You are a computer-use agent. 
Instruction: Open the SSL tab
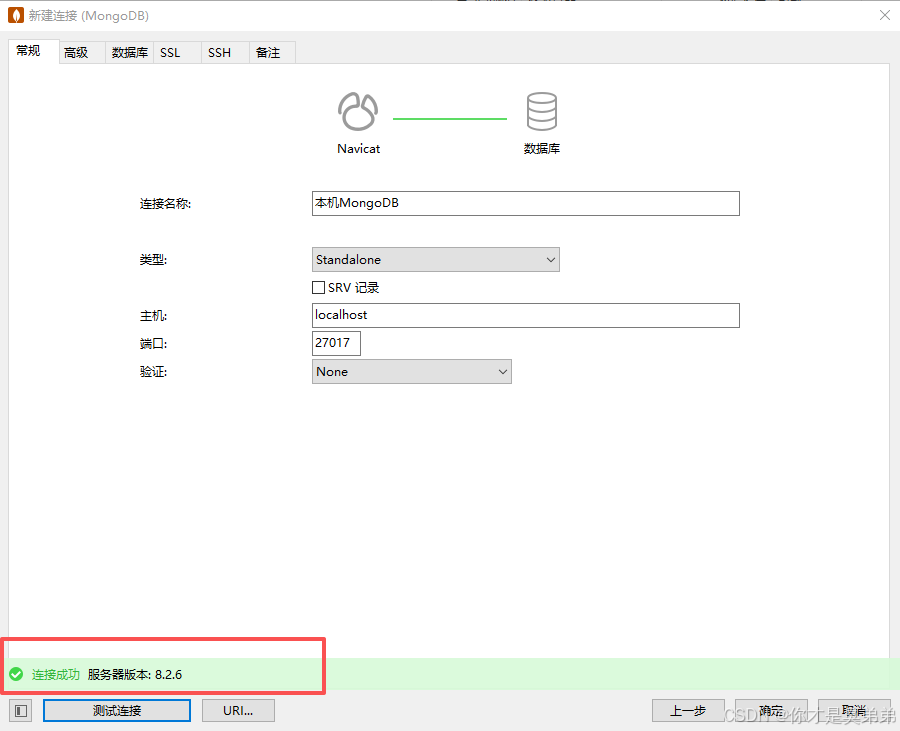click(177, 53)
